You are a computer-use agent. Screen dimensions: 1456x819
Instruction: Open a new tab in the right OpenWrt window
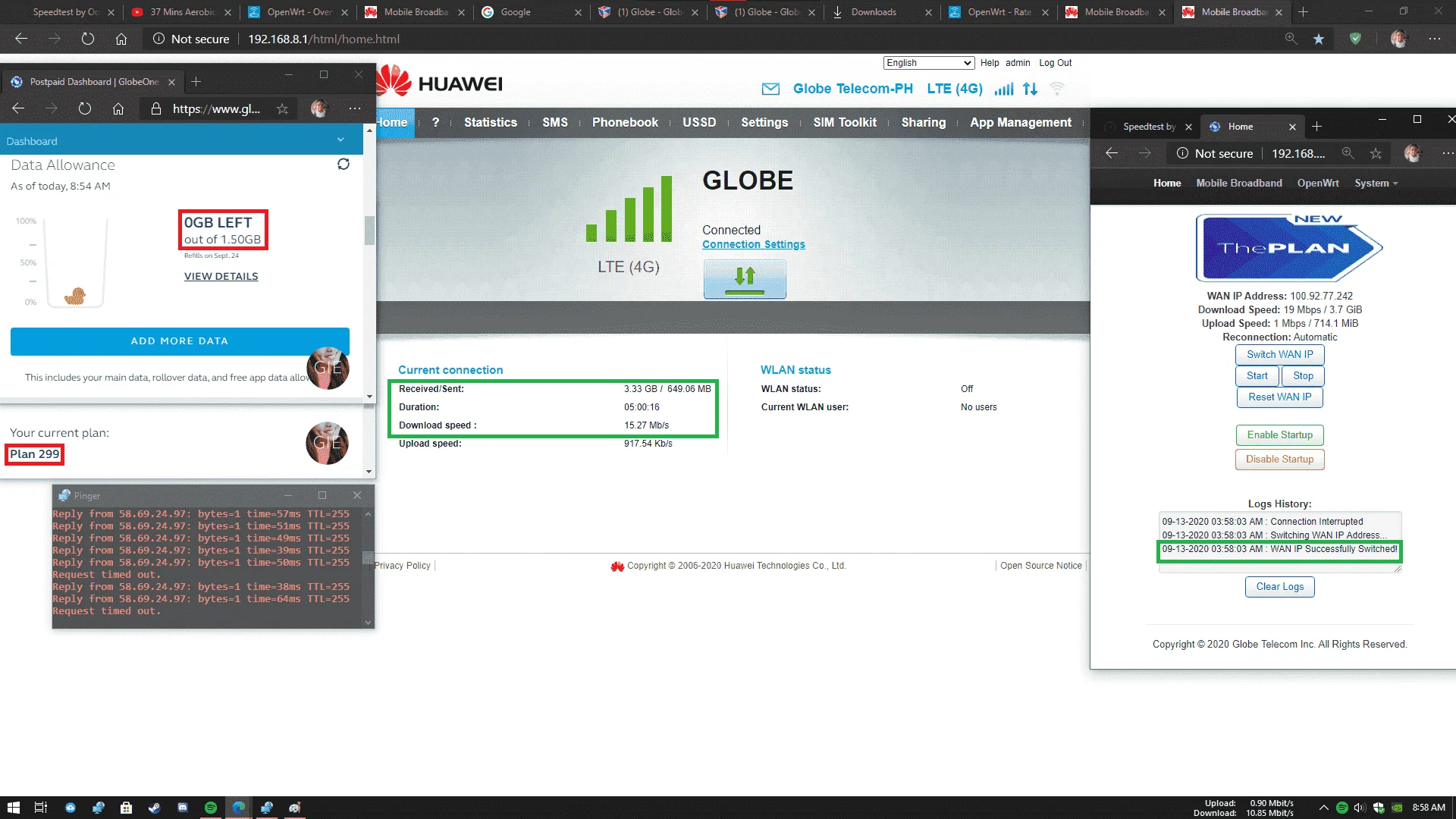click(1317, 127)
